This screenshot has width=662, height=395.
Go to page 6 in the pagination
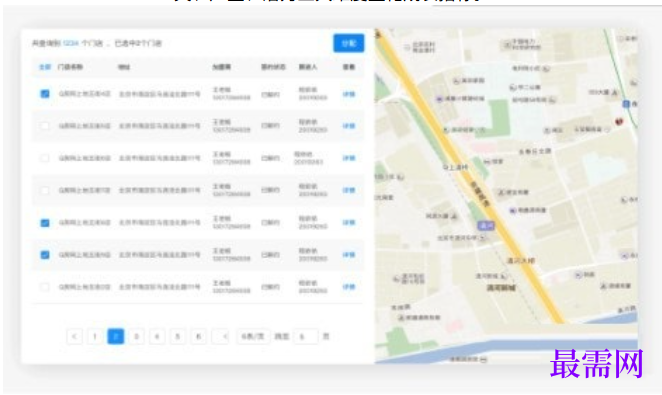[x=198, y=336]
